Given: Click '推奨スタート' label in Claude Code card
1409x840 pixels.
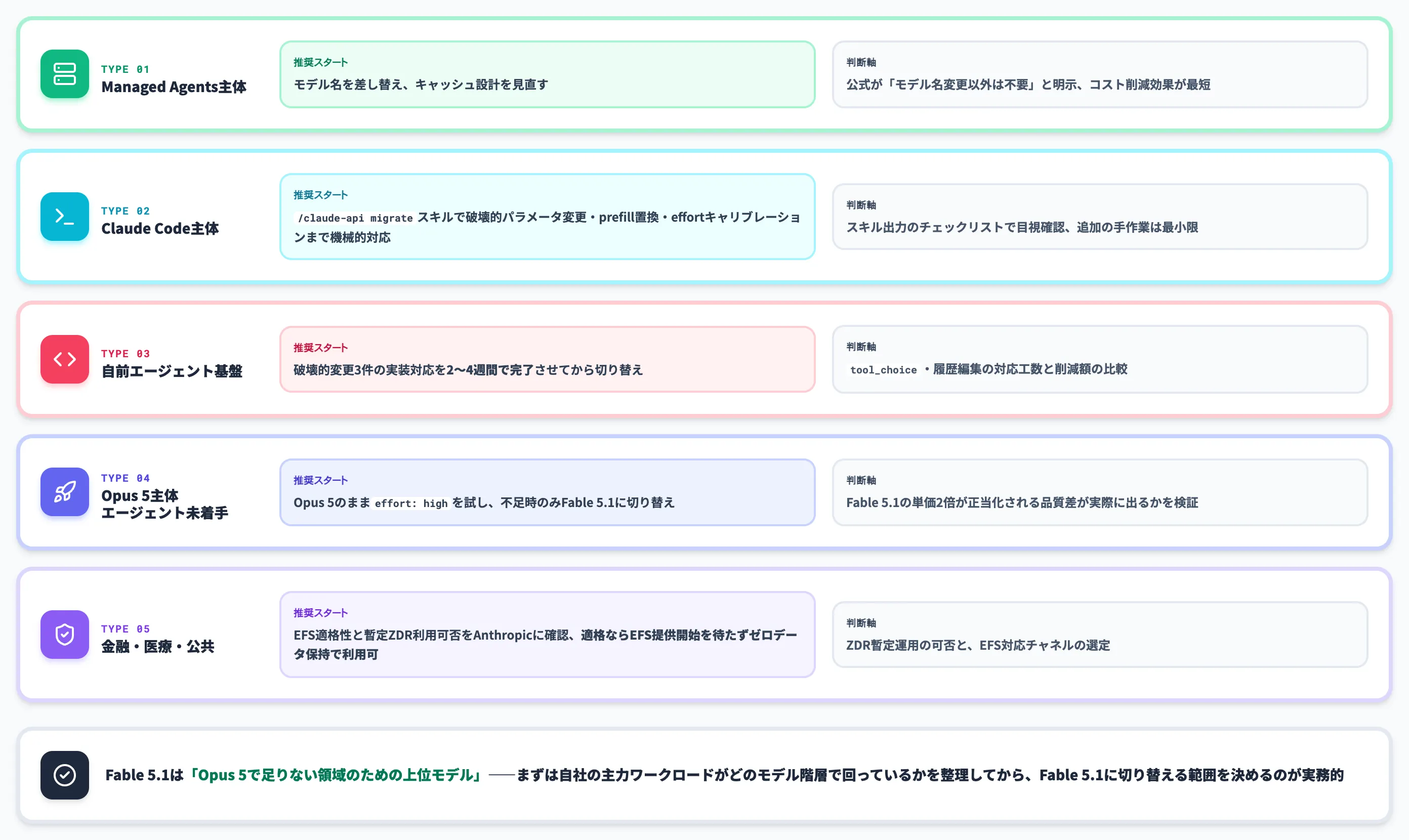Looking at the screenshot, I should (x=320, y=195).
